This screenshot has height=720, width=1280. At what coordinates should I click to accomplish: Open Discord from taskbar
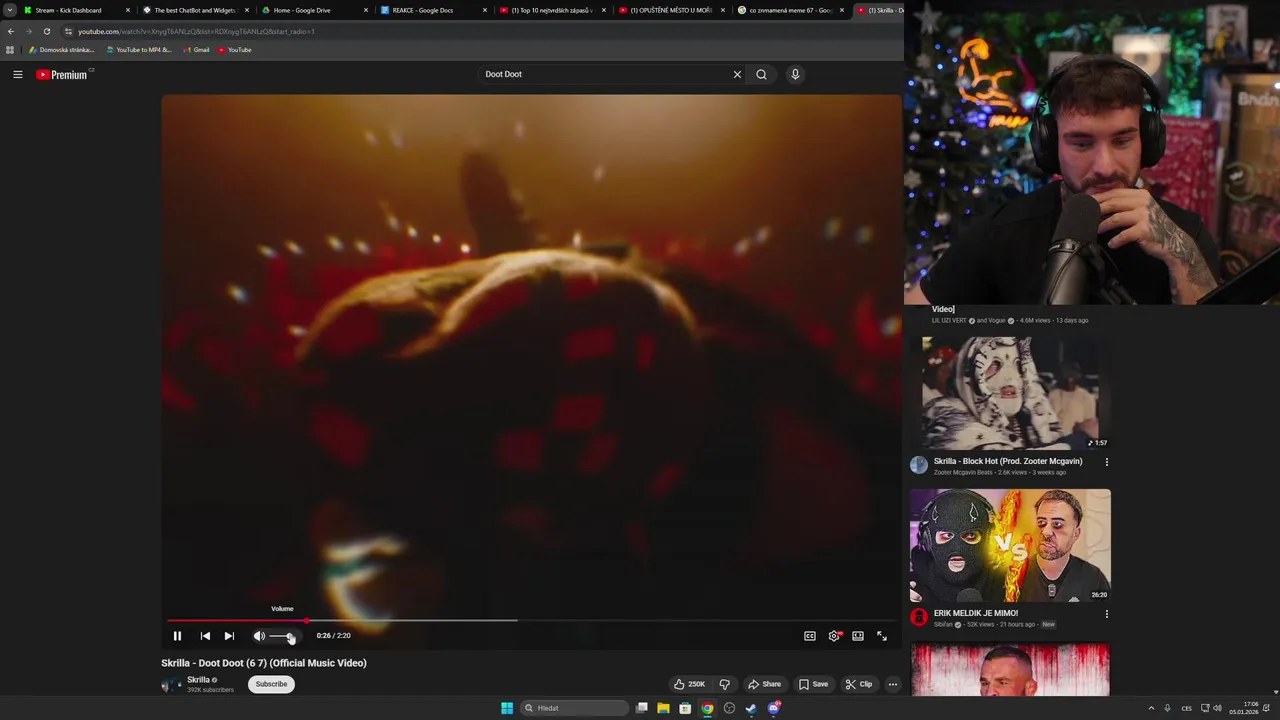(x=773, y=708)
